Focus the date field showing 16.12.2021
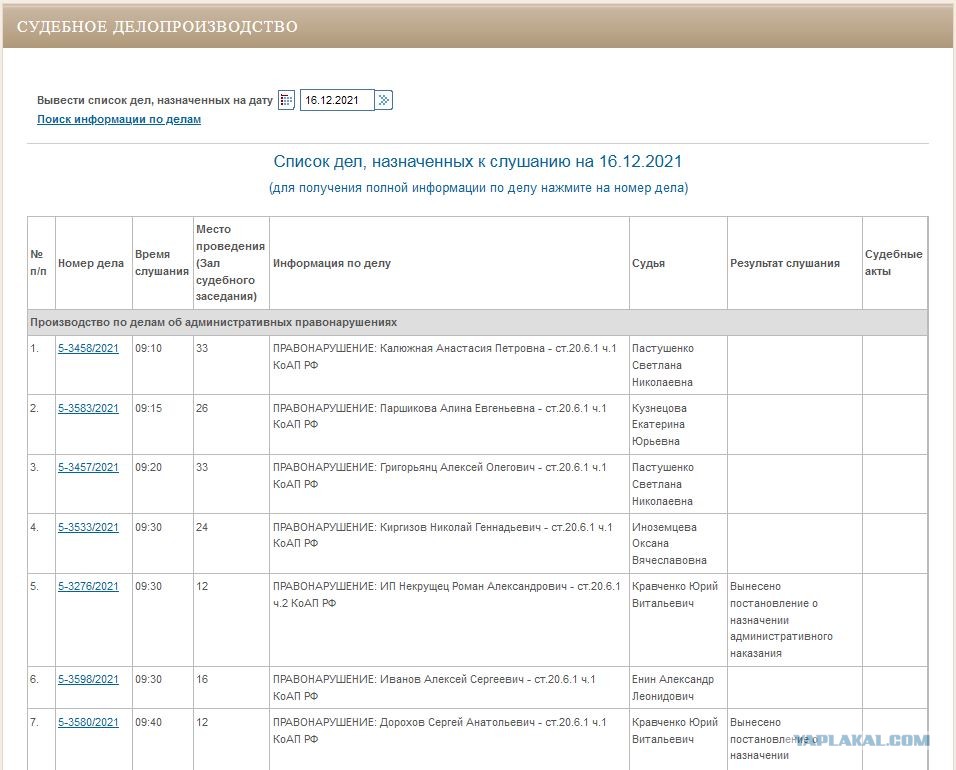Viewport: 956px width, 770px height. [x=337, y=100]
